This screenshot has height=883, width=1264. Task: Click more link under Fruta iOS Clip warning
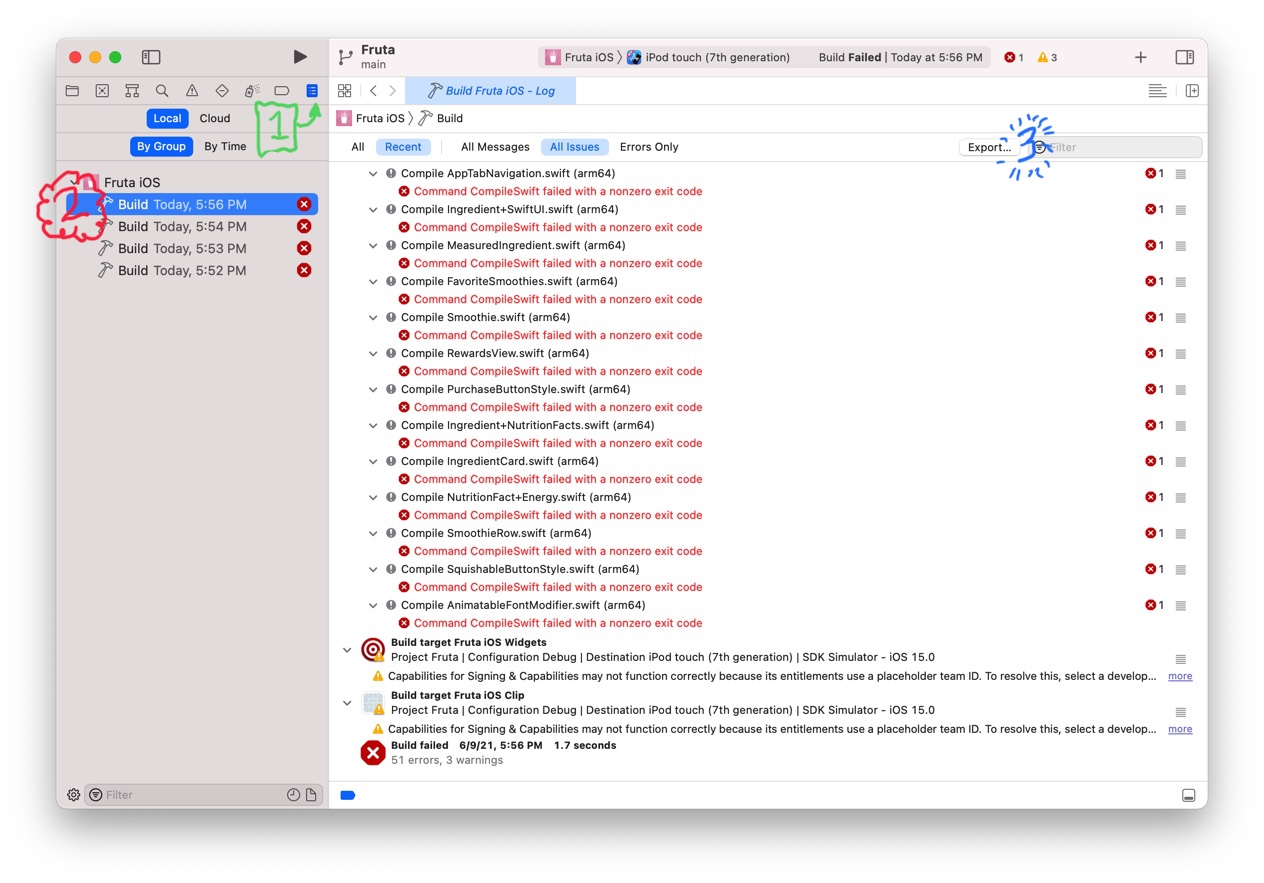click(1180, 729)
